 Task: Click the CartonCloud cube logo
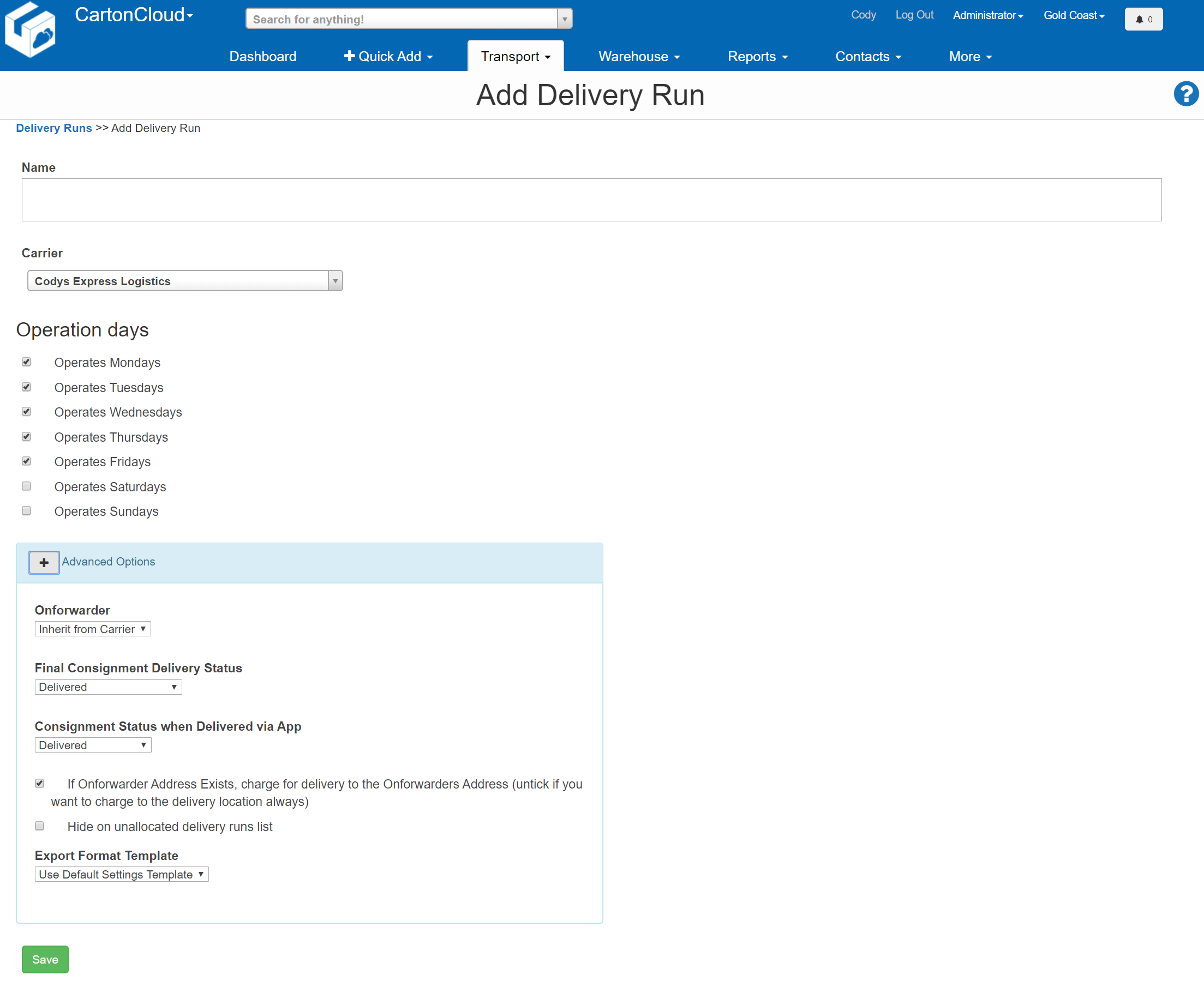click(31, 31)
